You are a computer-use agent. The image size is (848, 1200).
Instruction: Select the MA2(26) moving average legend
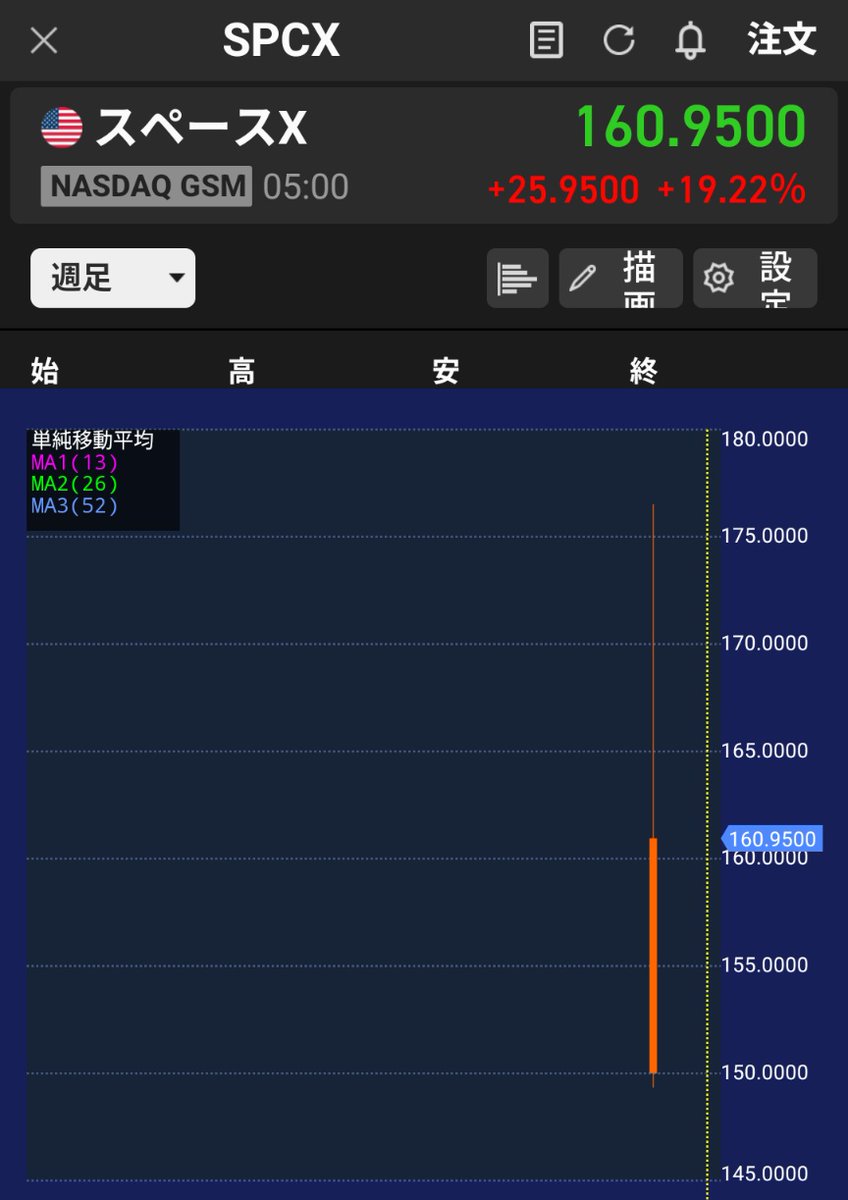click(x=75, y=484)
